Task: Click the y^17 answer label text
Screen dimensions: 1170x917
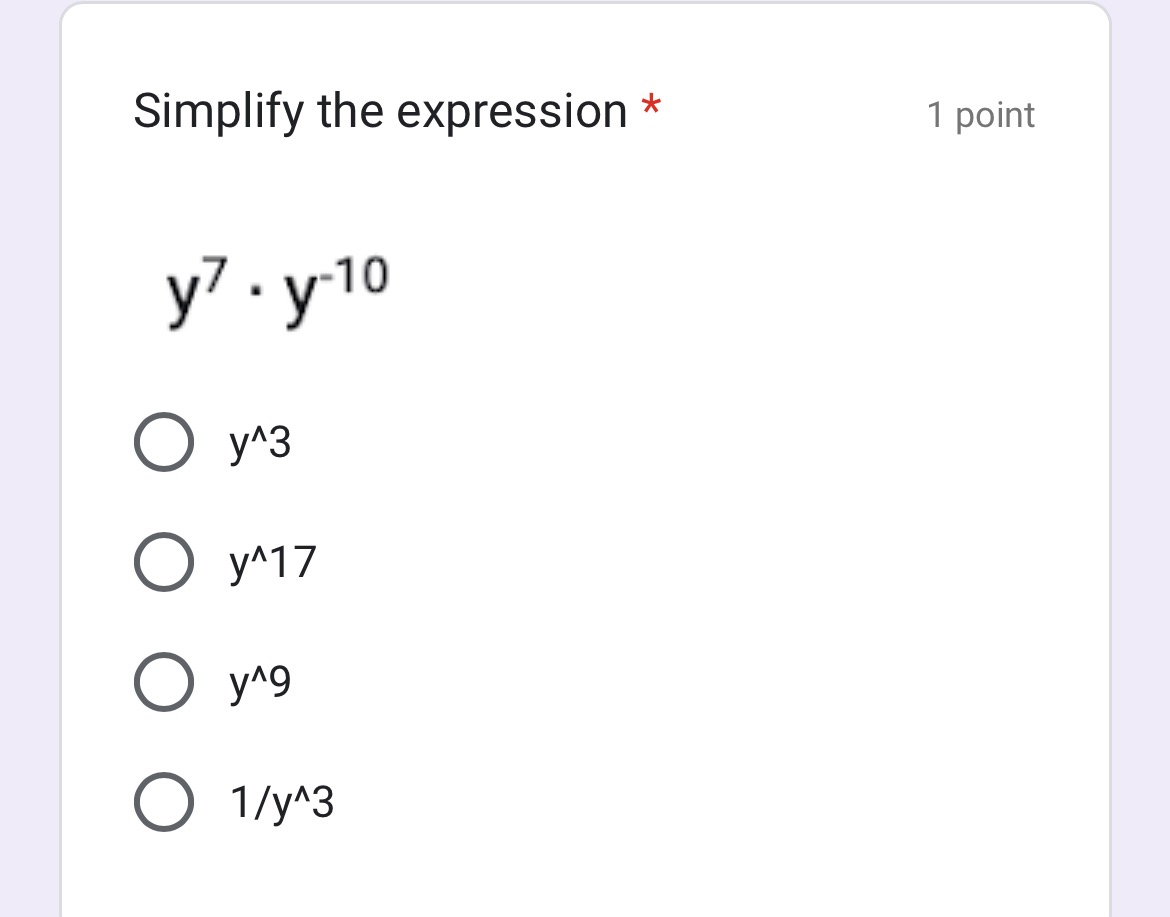Action: click(x=273, y=563)
